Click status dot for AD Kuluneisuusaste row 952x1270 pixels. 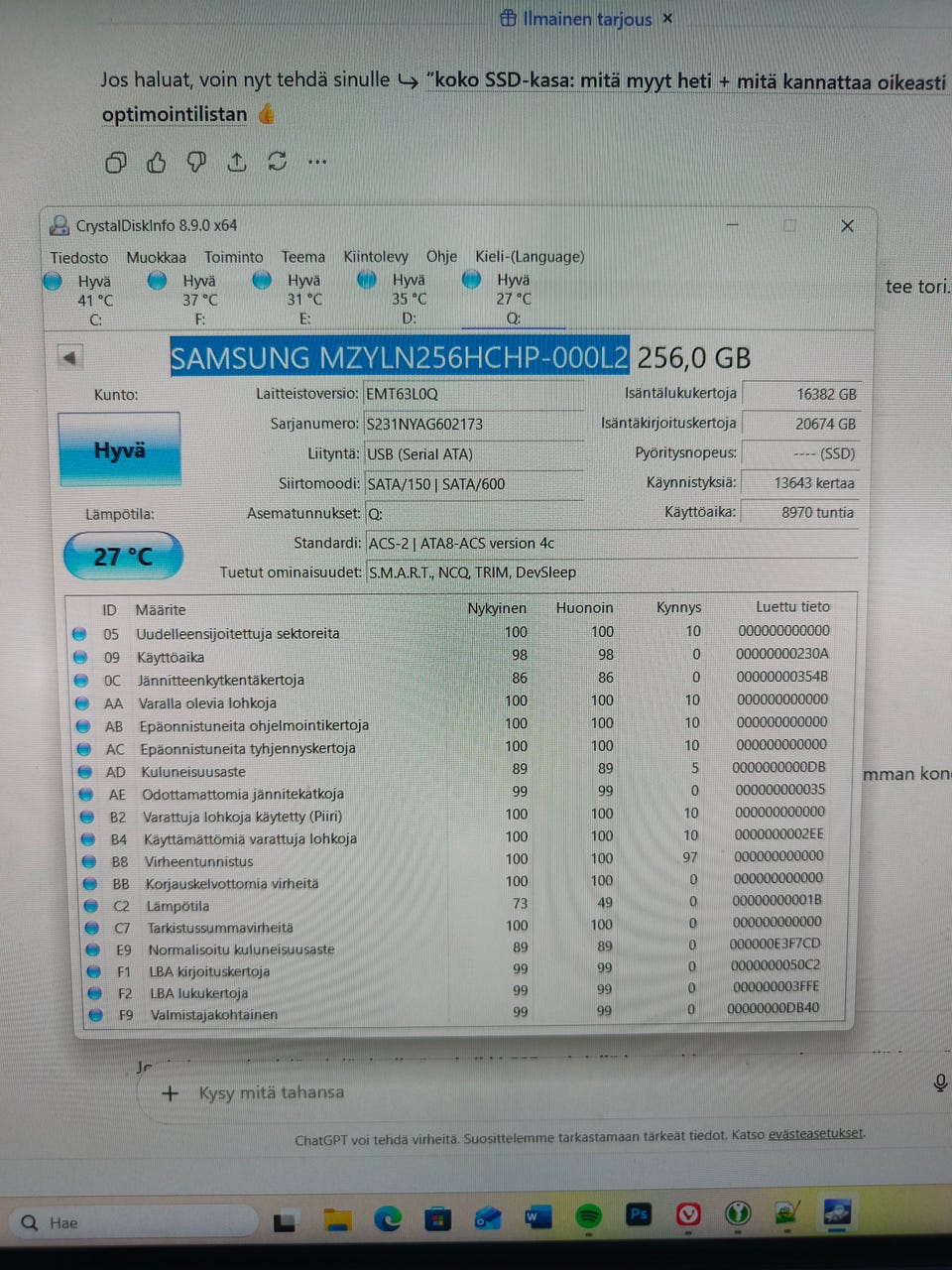tap(85, 771)
